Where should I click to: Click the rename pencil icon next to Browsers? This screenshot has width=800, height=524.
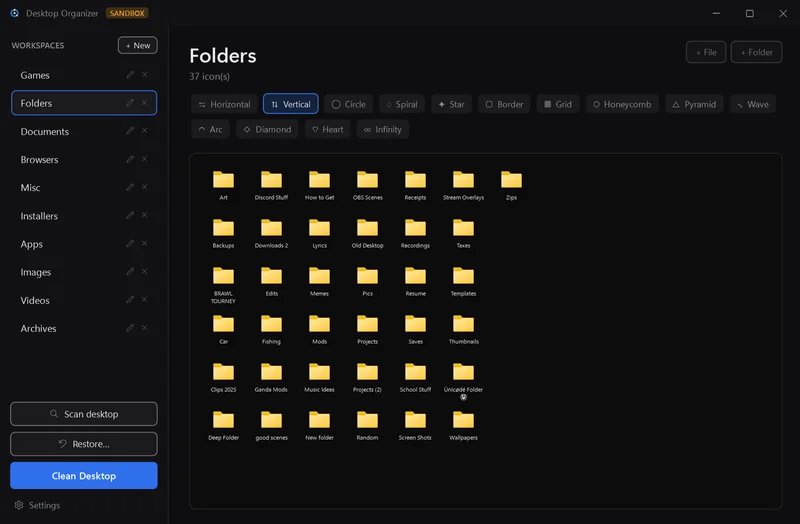[x=130, y=159]
